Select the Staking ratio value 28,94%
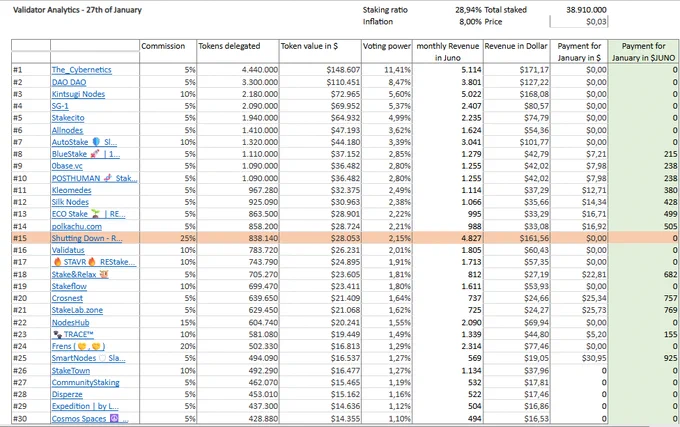Image resolution: width=680 pixels, height=427 pixels. coord(468,10)
